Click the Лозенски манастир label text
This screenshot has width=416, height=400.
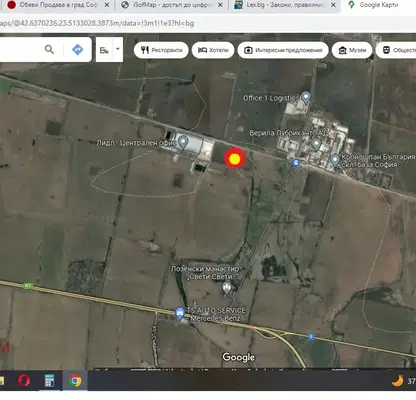[205, 273]
